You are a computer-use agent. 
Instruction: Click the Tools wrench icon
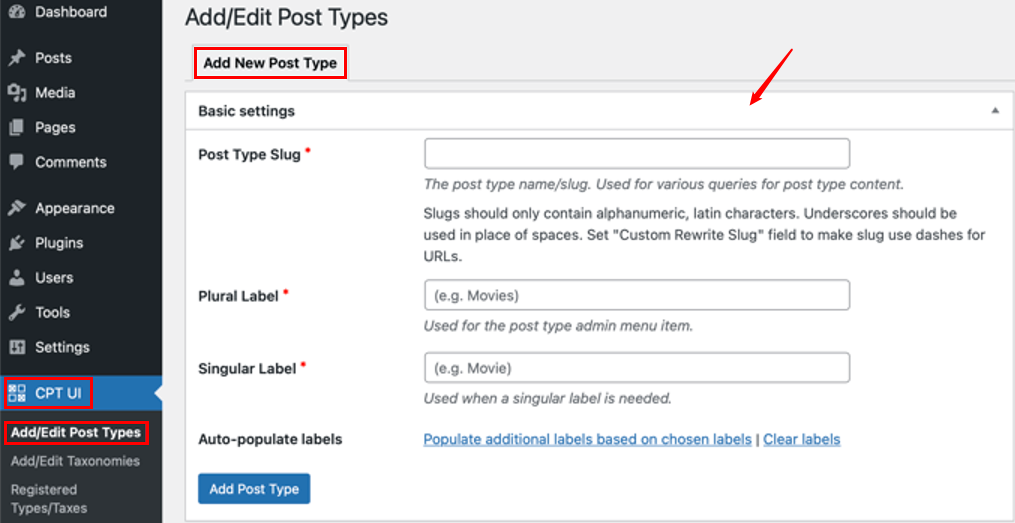pos(17,313)
